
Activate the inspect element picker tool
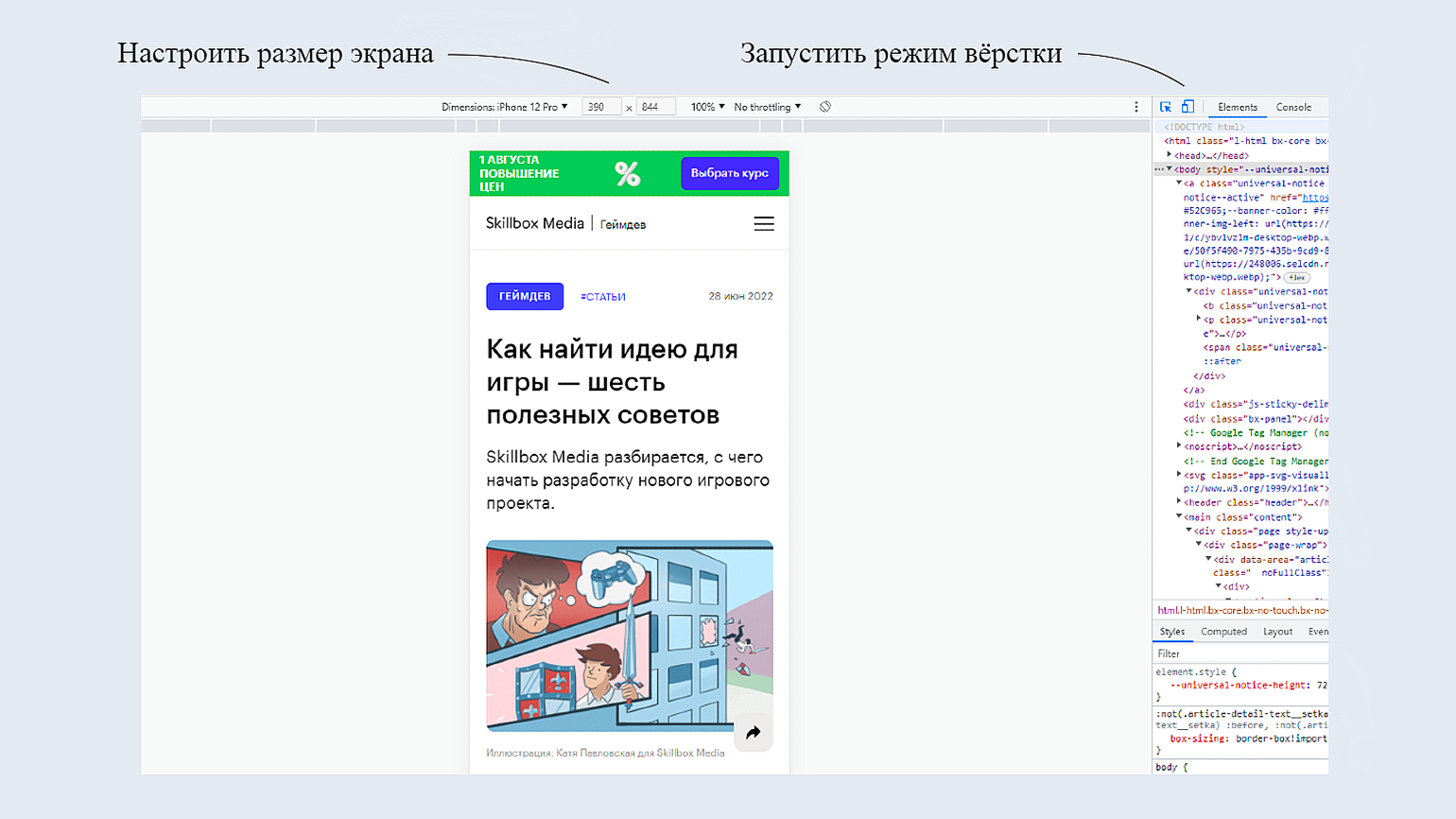pyautogui.click(x=1166, y=107)
